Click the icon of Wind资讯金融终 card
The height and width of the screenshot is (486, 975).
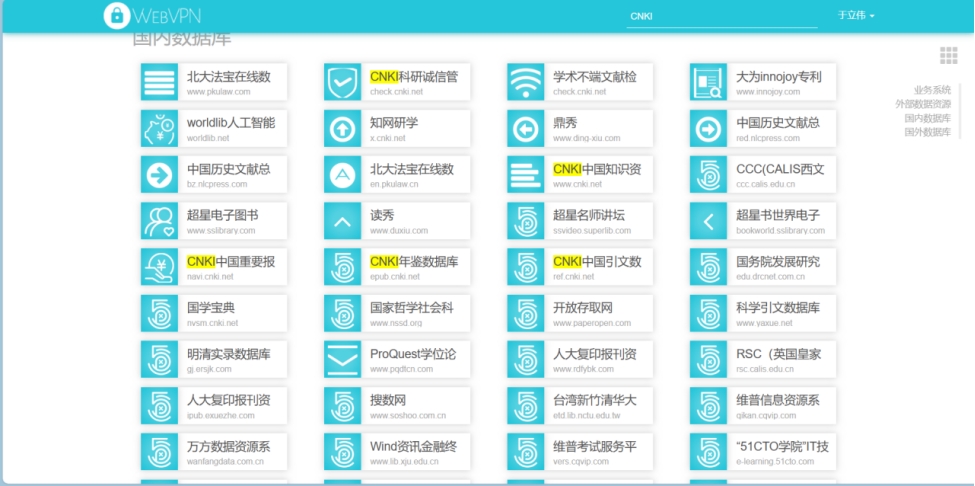(x=342, y=452)
